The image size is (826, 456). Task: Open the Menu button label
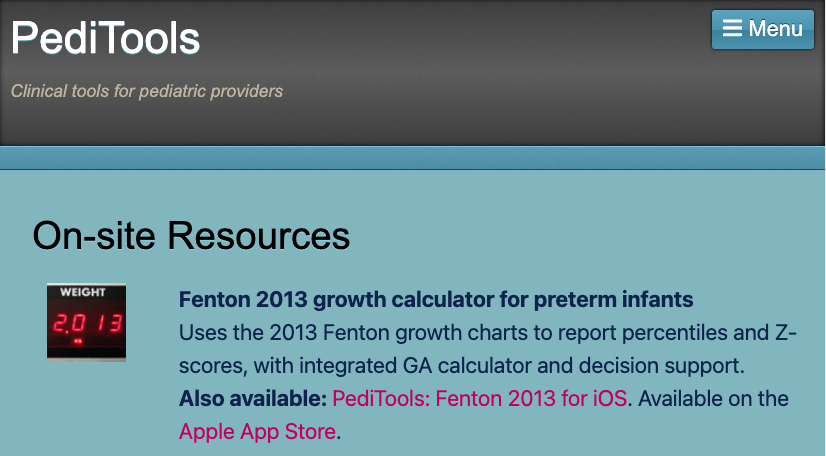(x=776, y=29)
